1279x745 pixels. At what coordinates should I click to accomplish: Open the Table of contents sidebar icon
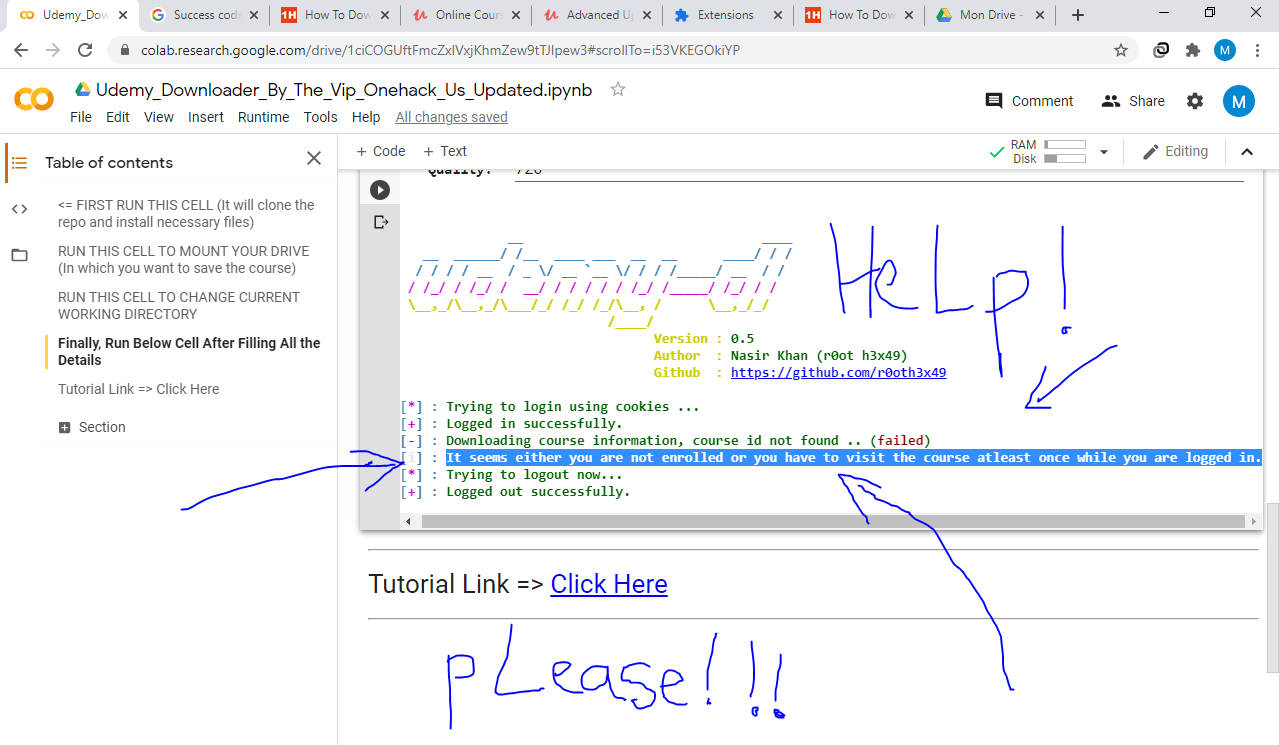point(19,163)
